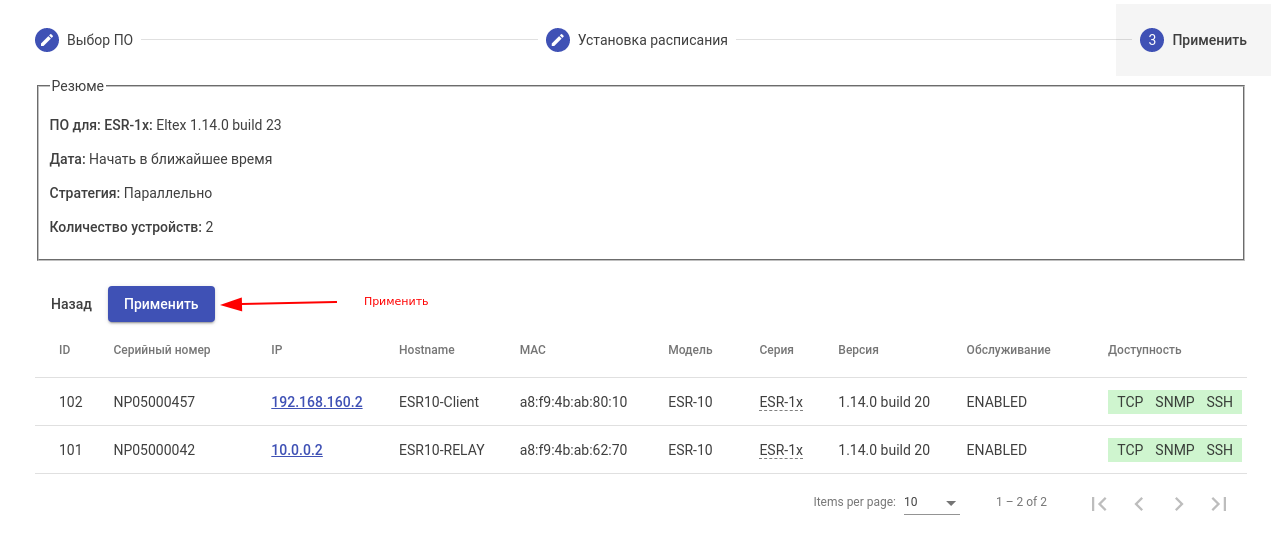Viewport: 1279px width, 550px height.
Task: Click the pencil icon beside Выбор ПО
Action: pyautogui.click(x=47, y=40)
